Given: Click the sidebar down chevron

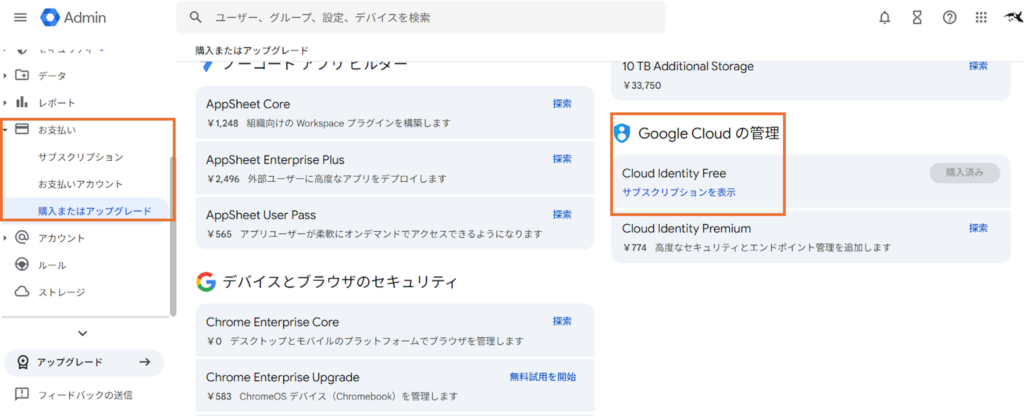Looking at the screenshot, I should (x=83, y=333).
